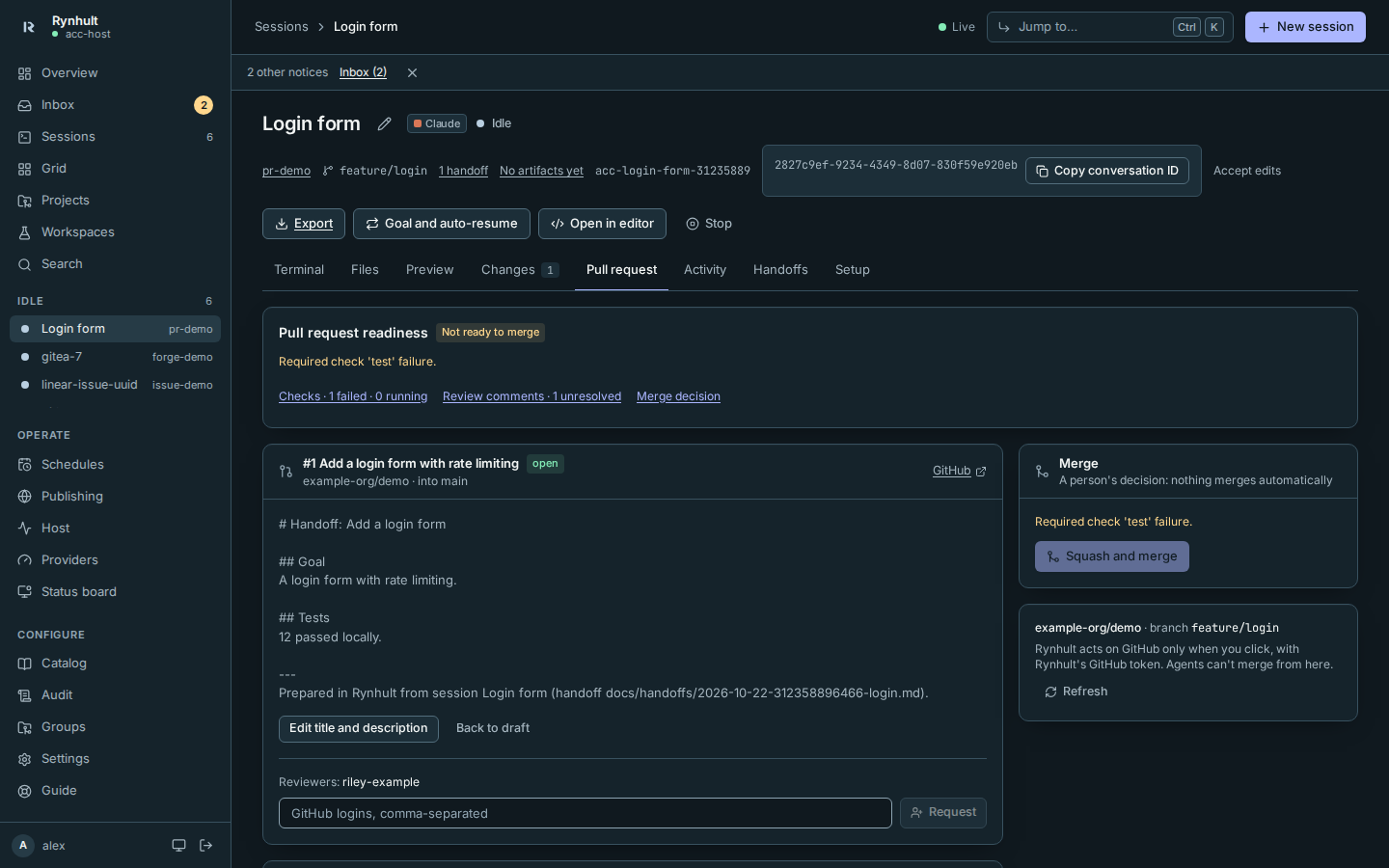Open the No artifacts yet link
The width and height of the screenshot is (1389, 868).
tap(541, 171)
